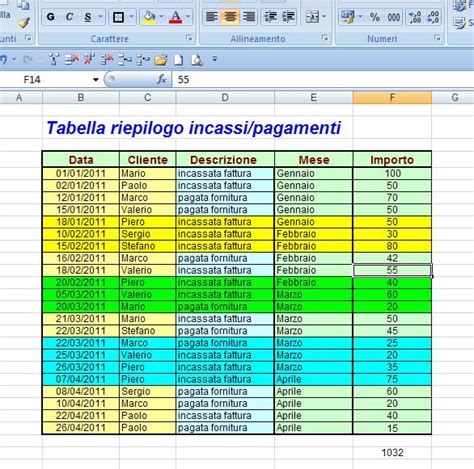Image resolution: width=474 pixels, height=469 pixels.
Task: Toggle center text alignment
Action: pos(230,17)
